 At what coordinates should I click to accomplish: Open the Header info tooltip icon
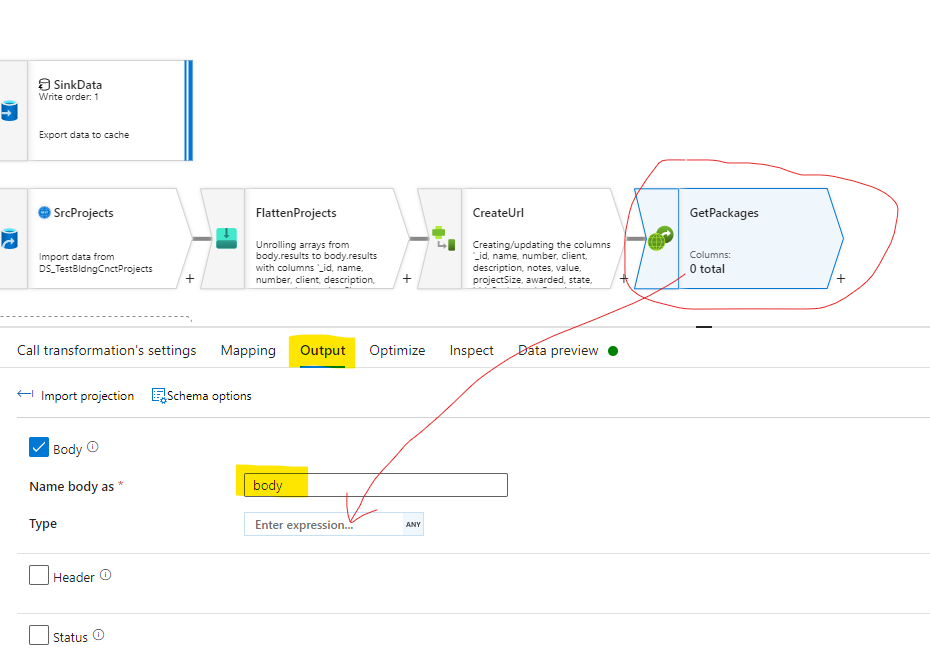pos(106,575)
